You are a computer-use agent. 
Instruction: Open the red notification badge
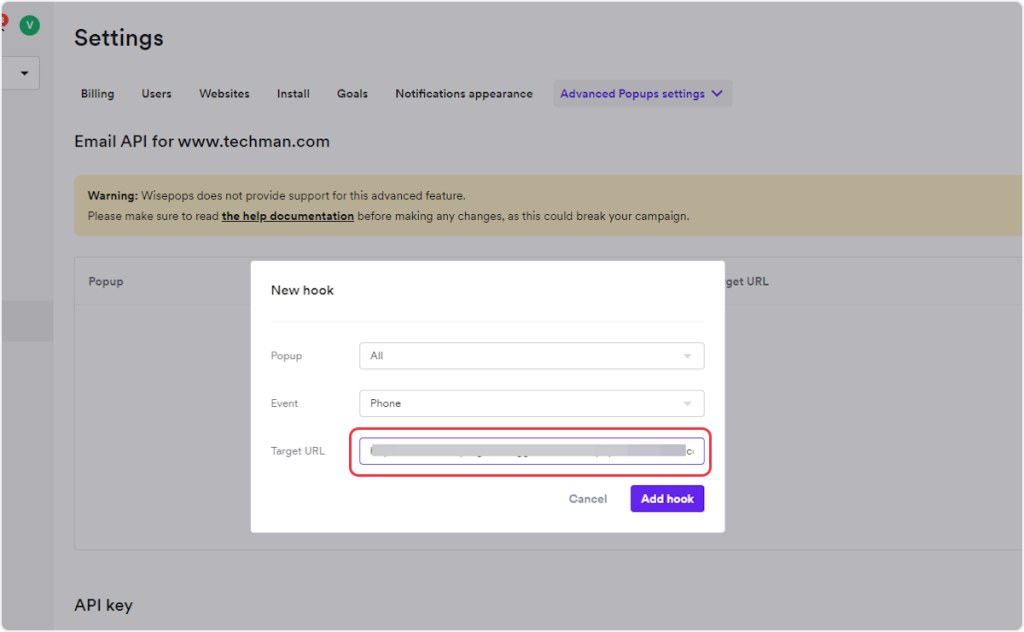pyautogui.click(x=3, y=19)
